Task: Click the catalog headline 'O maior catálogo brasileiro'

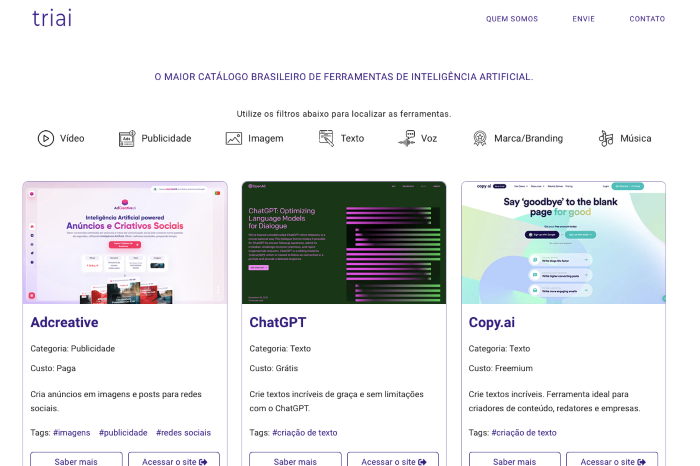Action: tap(344, 77)
